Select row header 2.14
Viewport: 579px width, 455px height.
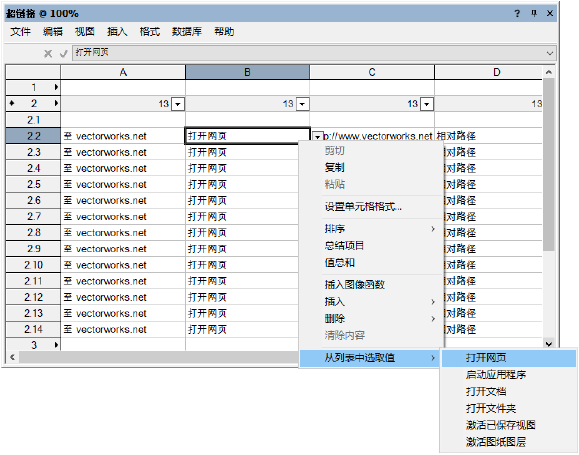pyautogui.click(x=33, y=329)
